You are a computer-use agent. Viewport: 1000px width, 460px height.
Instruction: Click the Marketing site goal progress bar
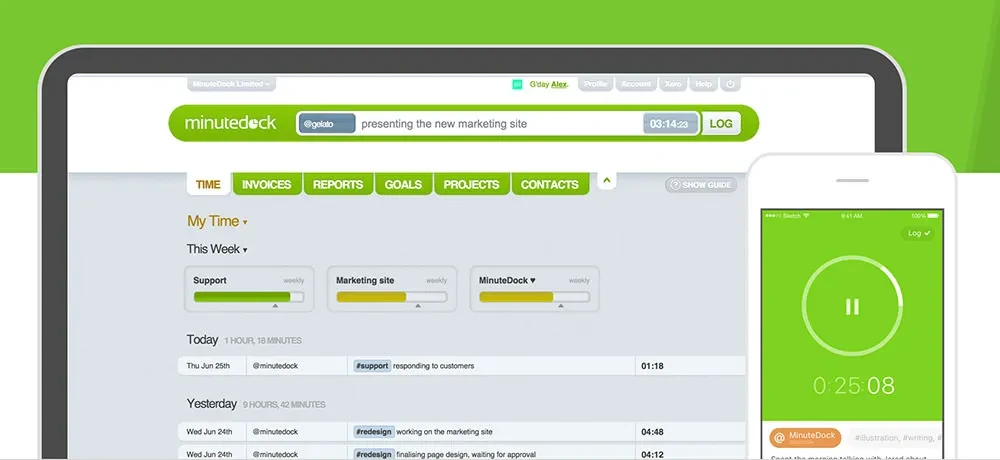pos(392,297)
